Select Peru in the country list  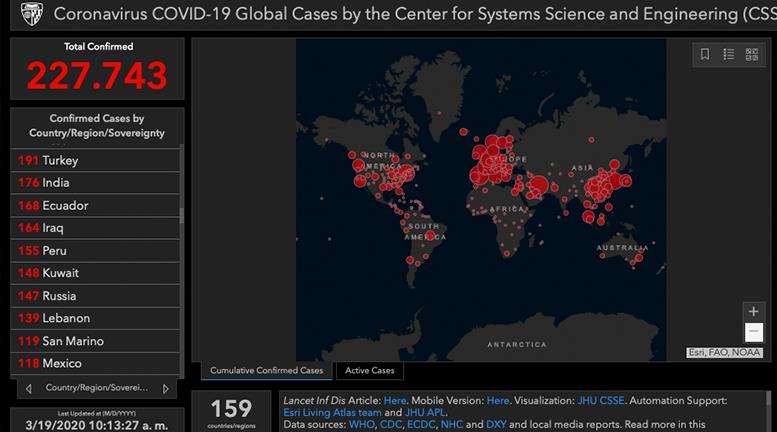pyautogui.click(x=95, y=251)
